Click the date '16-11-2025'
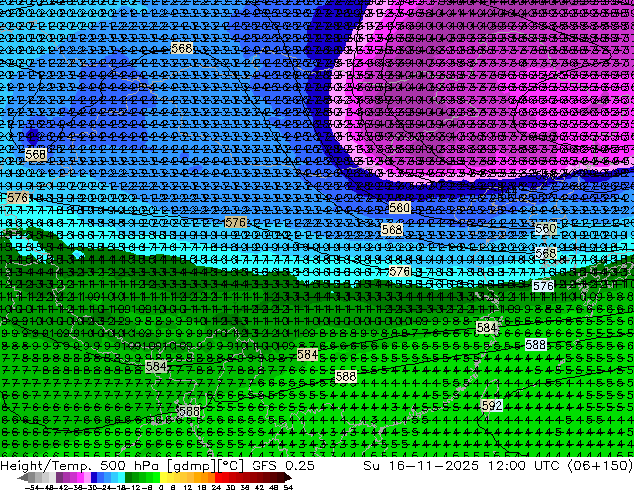The width and height of the screenshot is (634, 490). (x=434, y=466)
